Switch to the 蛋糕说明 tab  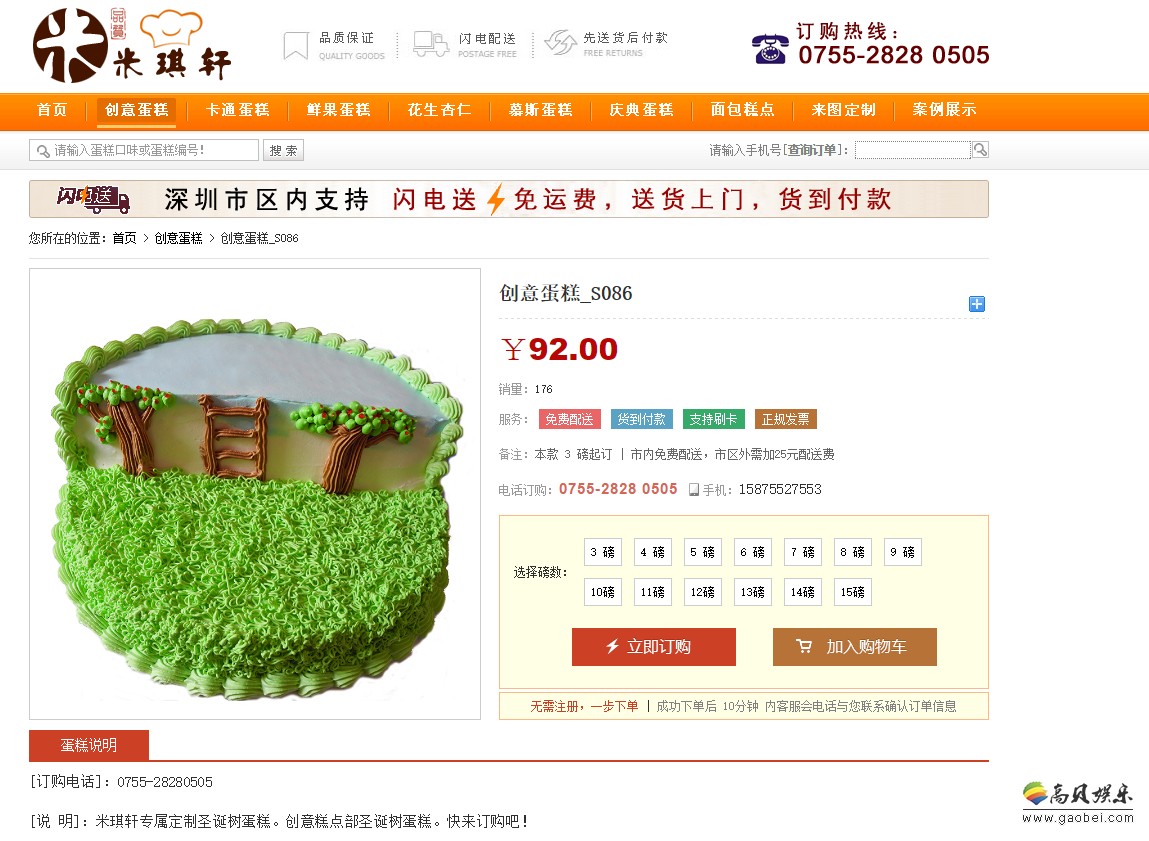coord(89,745)
